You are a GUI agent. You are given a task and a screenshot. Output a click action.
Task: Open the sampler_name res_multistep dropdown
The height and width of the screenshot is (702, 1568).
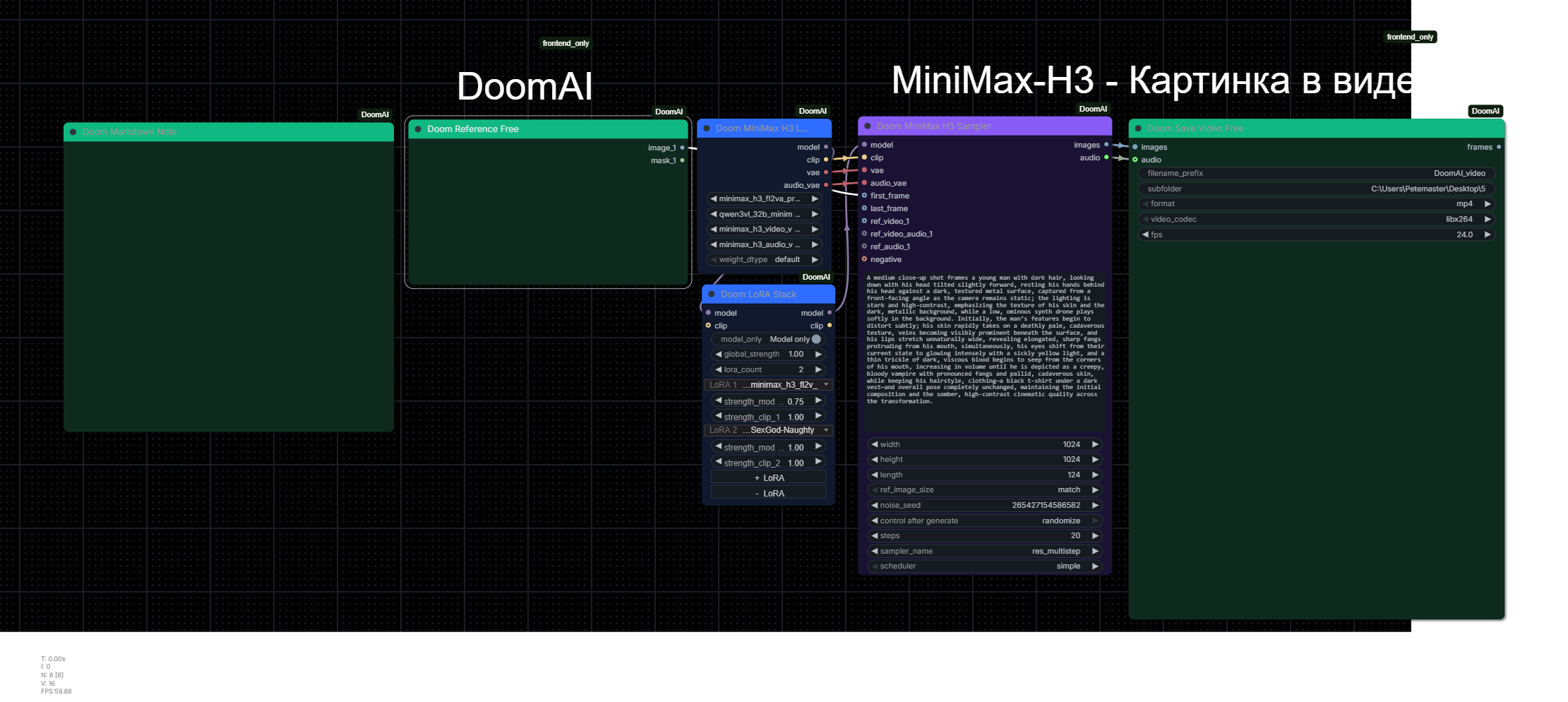click(985, 551)
